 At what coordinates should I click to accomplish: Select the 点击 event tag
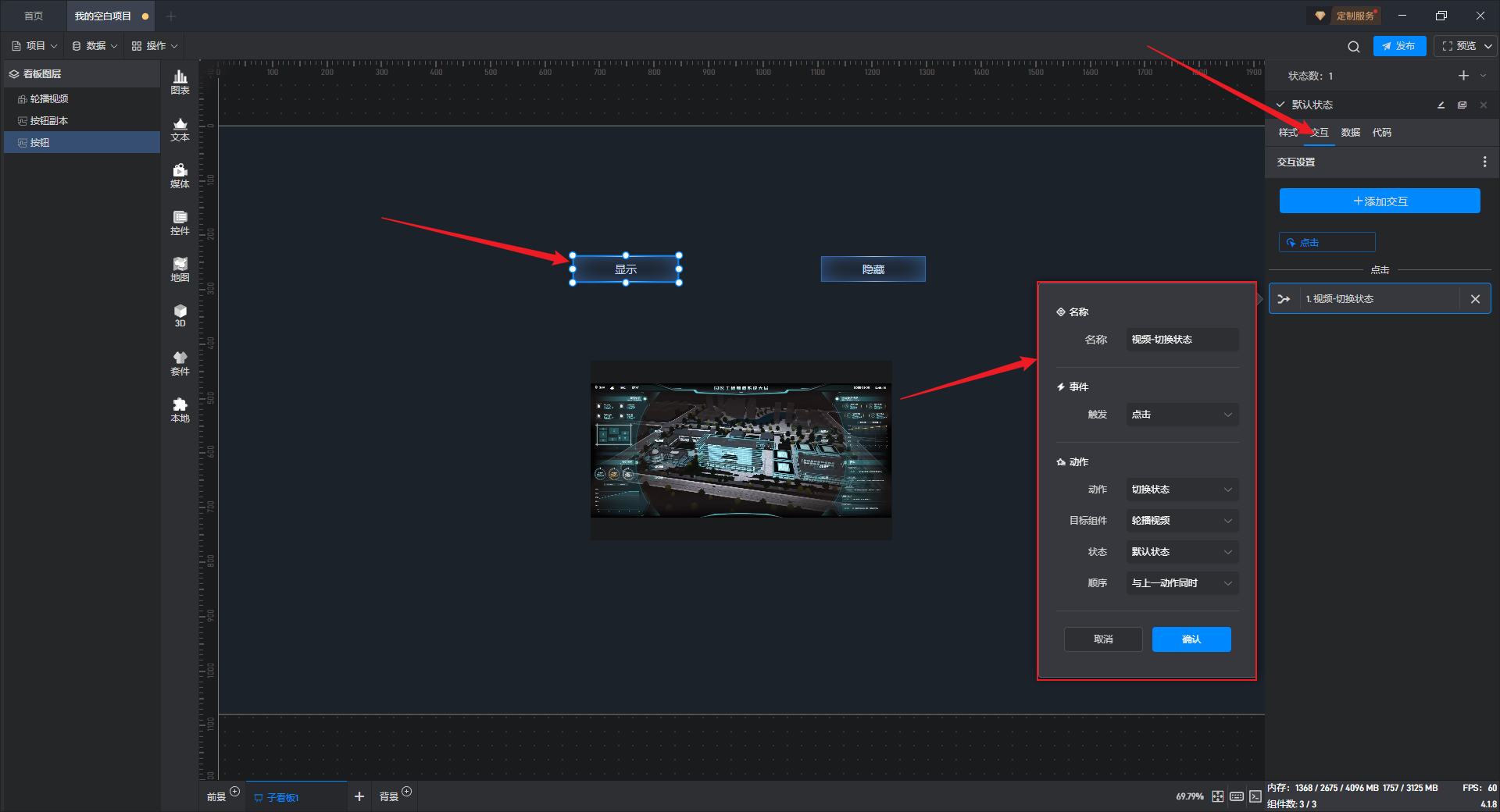click(x=1327, y=242)
